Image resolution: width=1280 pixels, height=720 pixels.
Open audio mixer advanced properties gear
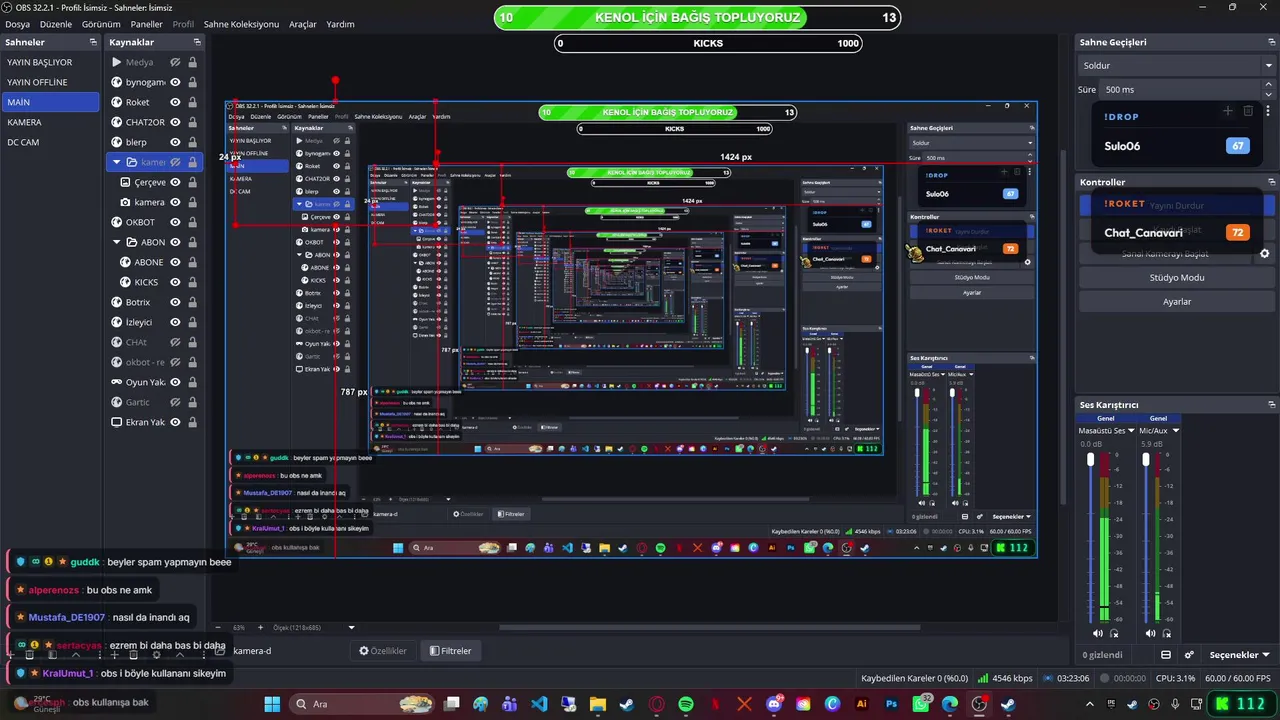click(1189, 655)
